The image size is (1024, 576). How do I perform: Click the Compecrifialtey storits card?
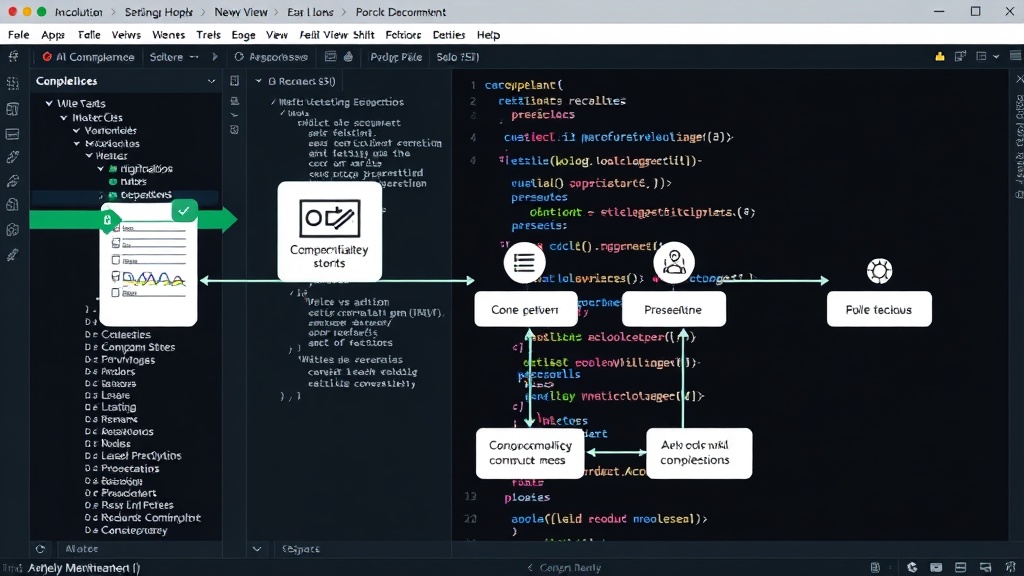point(330,231)
